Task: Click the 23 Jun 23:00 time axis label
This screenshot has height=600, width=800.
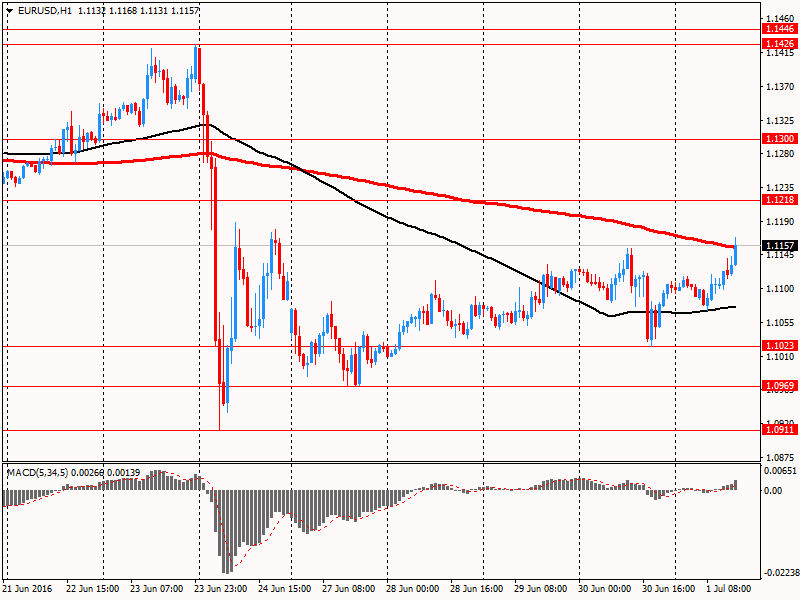Action: click(x=221, y=589)
